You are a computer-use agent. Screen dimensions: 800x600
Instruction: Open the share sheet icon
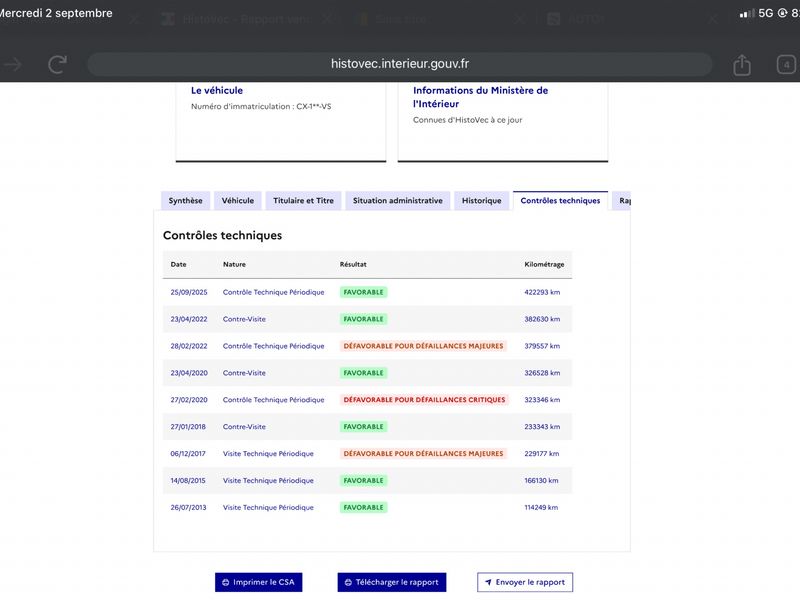point(742,65)
